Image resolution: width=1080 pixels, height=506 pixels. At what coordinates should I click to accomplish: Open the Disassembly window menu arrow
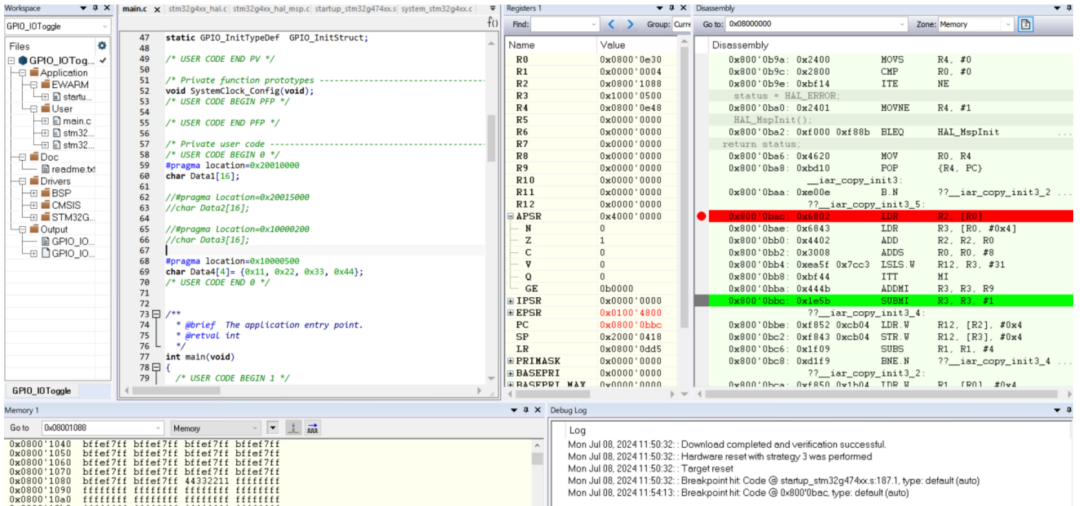1058,8
